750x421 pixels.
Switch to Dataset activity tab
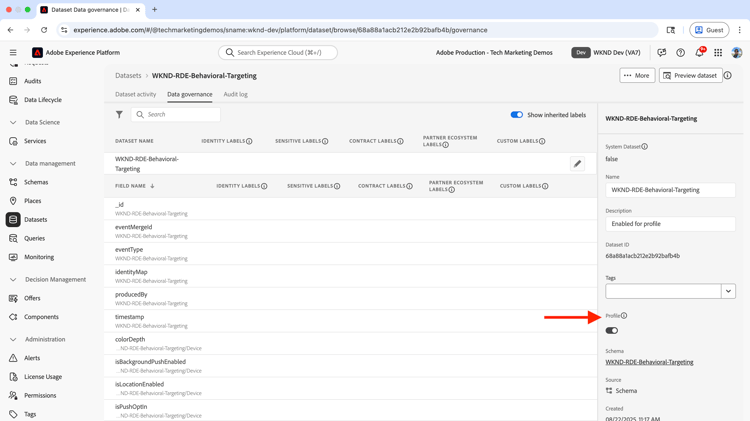point(135,94)
